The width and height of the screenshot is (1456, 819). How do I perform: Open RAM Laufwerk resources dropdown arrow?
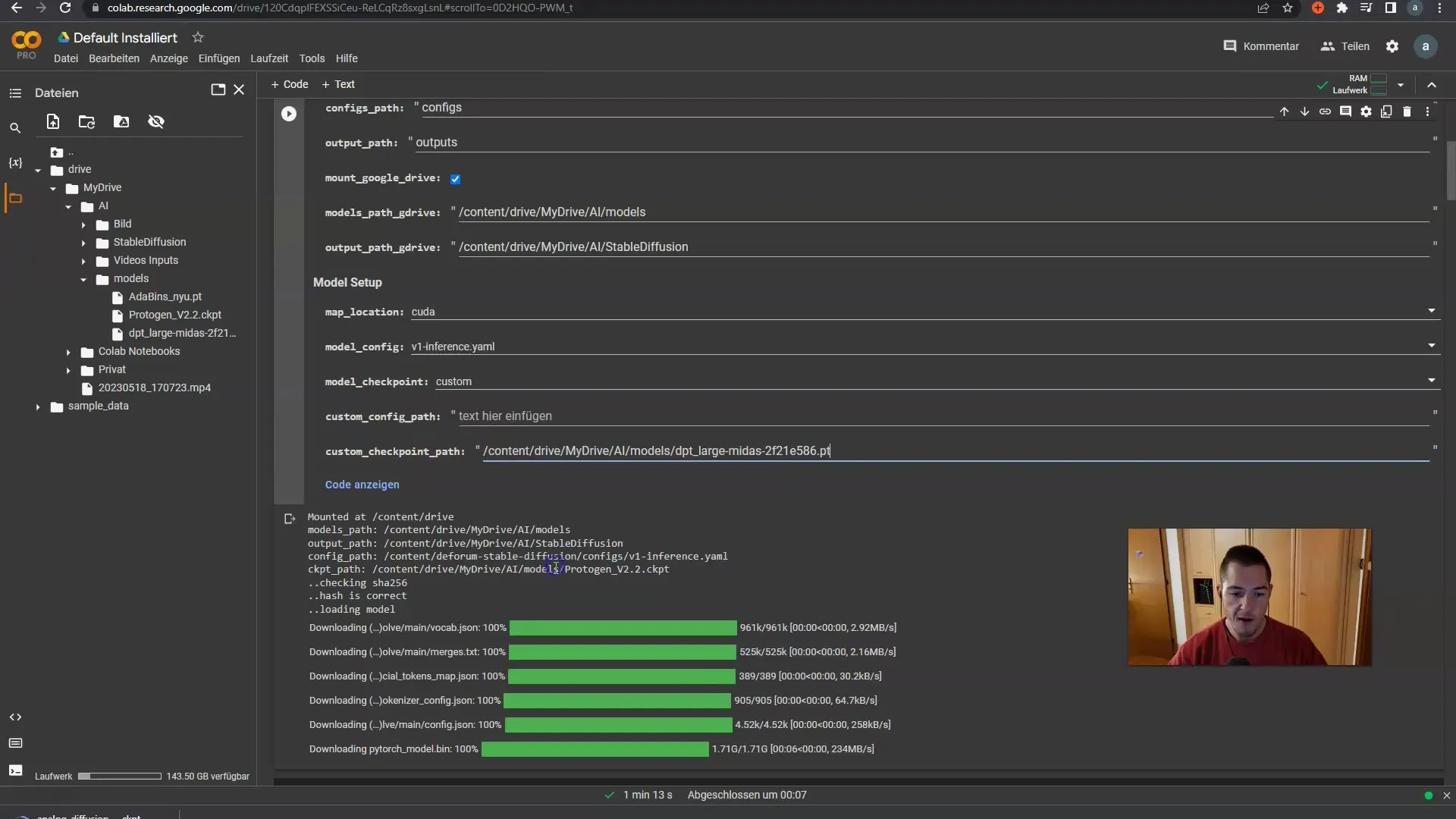[1401, 85]
